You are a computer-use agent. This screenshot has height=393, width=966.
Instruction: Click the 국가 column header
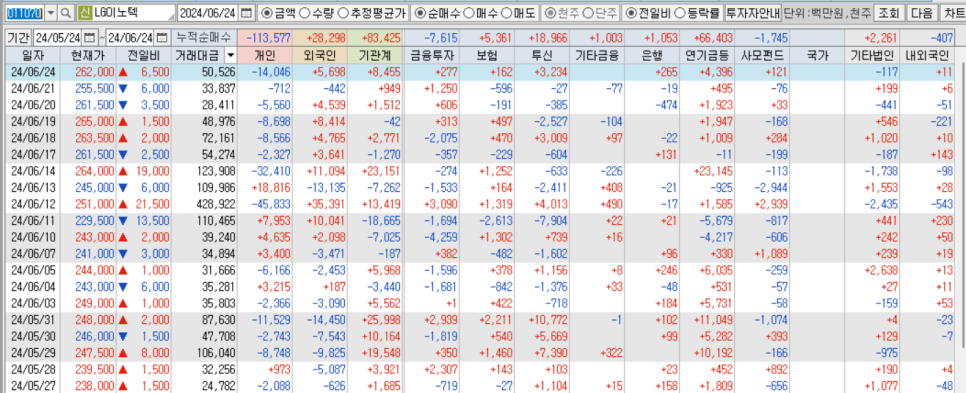(818, 55)
